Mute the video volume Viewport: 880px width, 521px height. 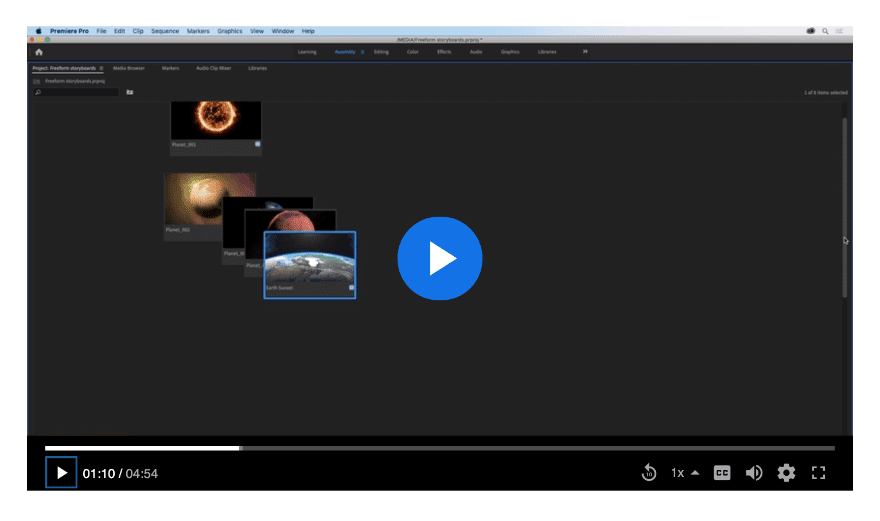coord(754,473)
